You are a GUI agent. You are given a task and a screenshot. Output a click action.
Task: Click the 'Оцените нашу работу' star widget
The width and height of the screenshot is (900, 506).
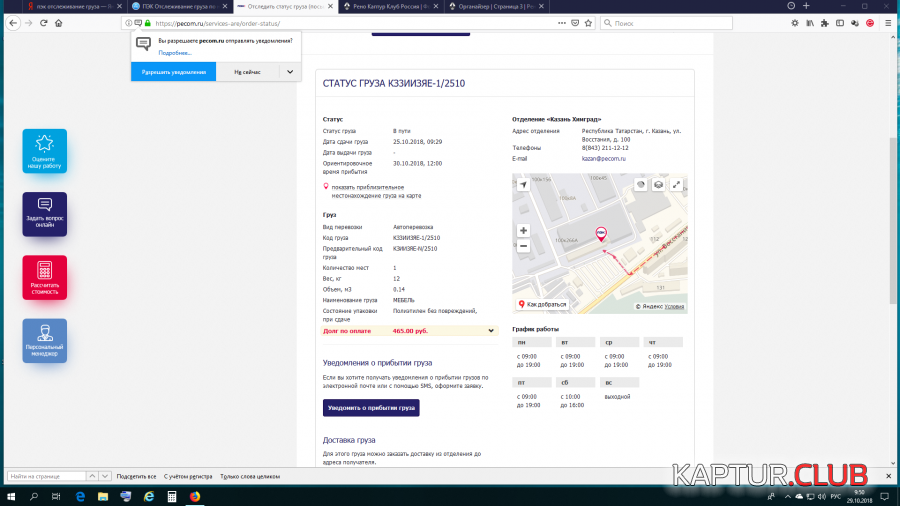pos(45,151)
